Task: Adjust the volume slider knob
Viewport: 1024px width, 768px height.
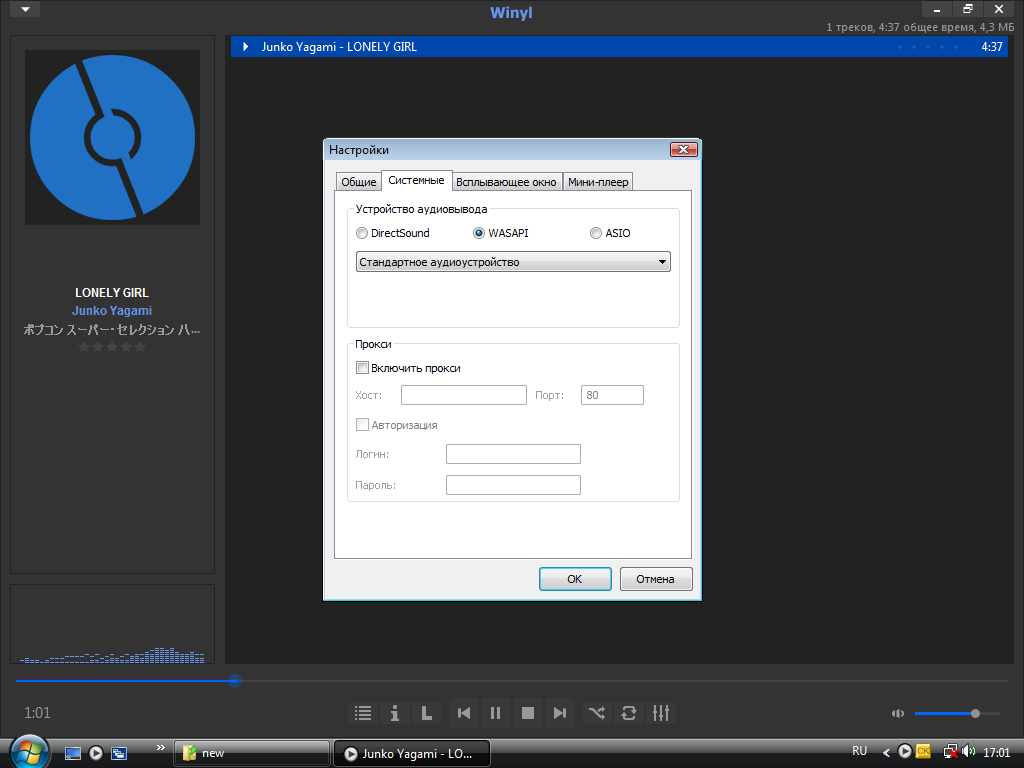Action: coord(975,713)
